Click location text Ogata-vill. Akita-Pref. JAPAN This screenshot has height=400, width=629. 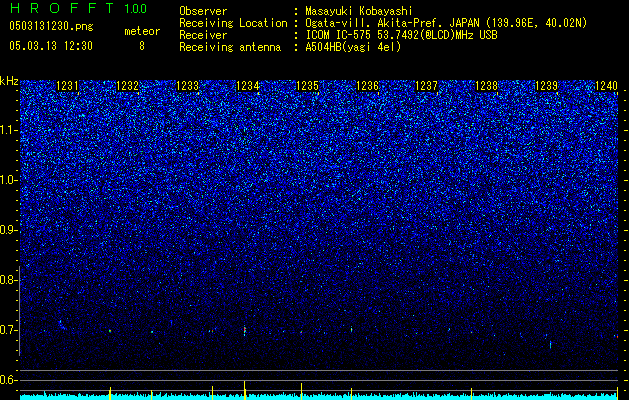pyautogui.click(x=392, y=23)
